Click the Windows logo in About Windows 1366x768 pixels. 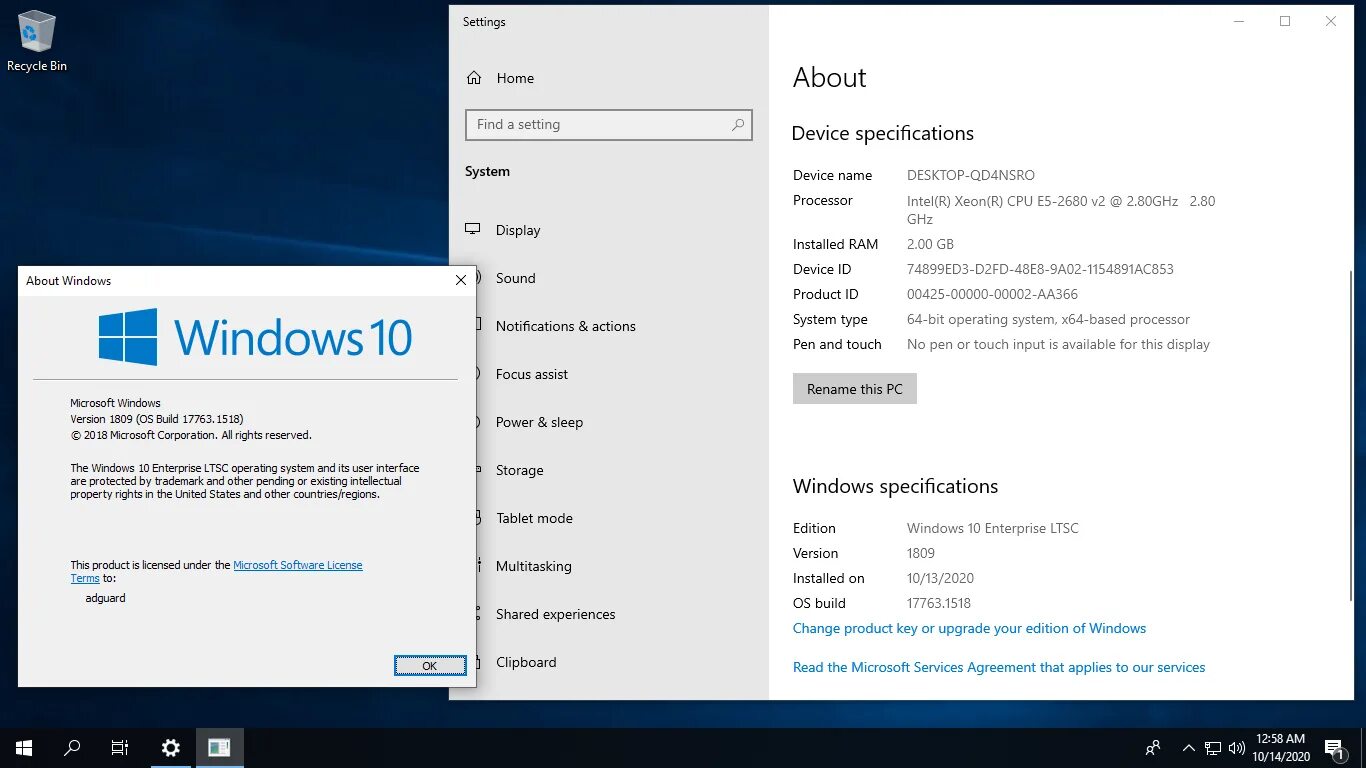point(128,337)
